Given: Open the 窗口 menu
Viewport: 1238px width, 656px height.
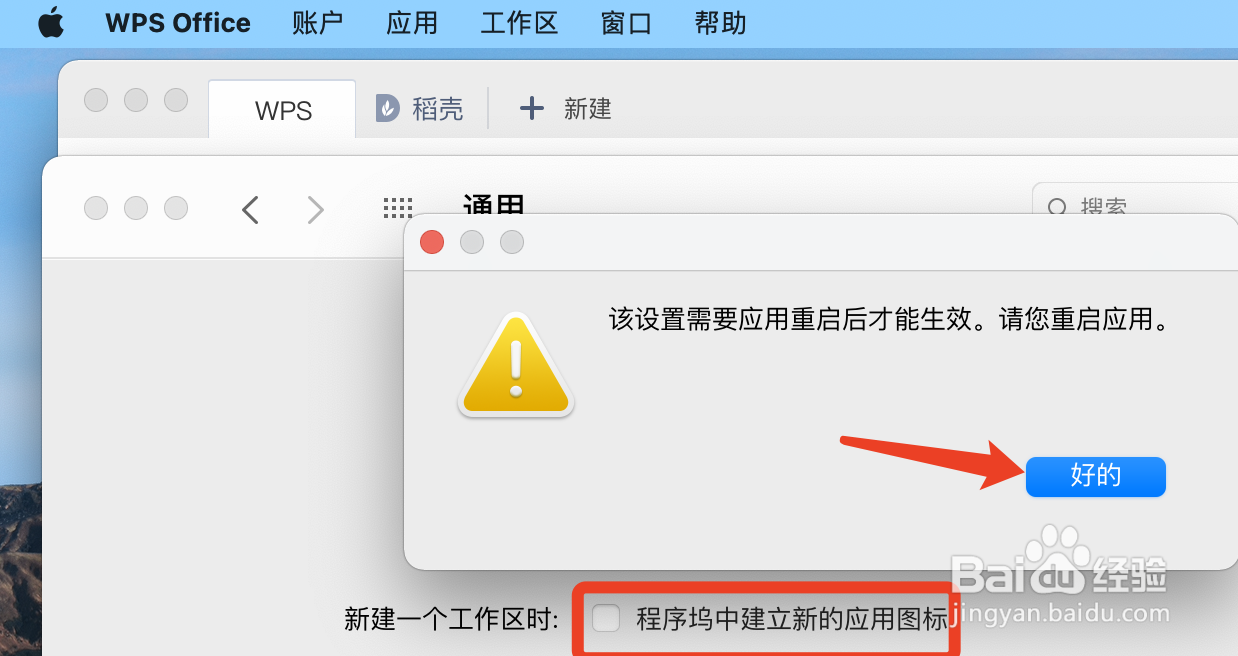Looking at the screenshot, I should tap(627, 23).
